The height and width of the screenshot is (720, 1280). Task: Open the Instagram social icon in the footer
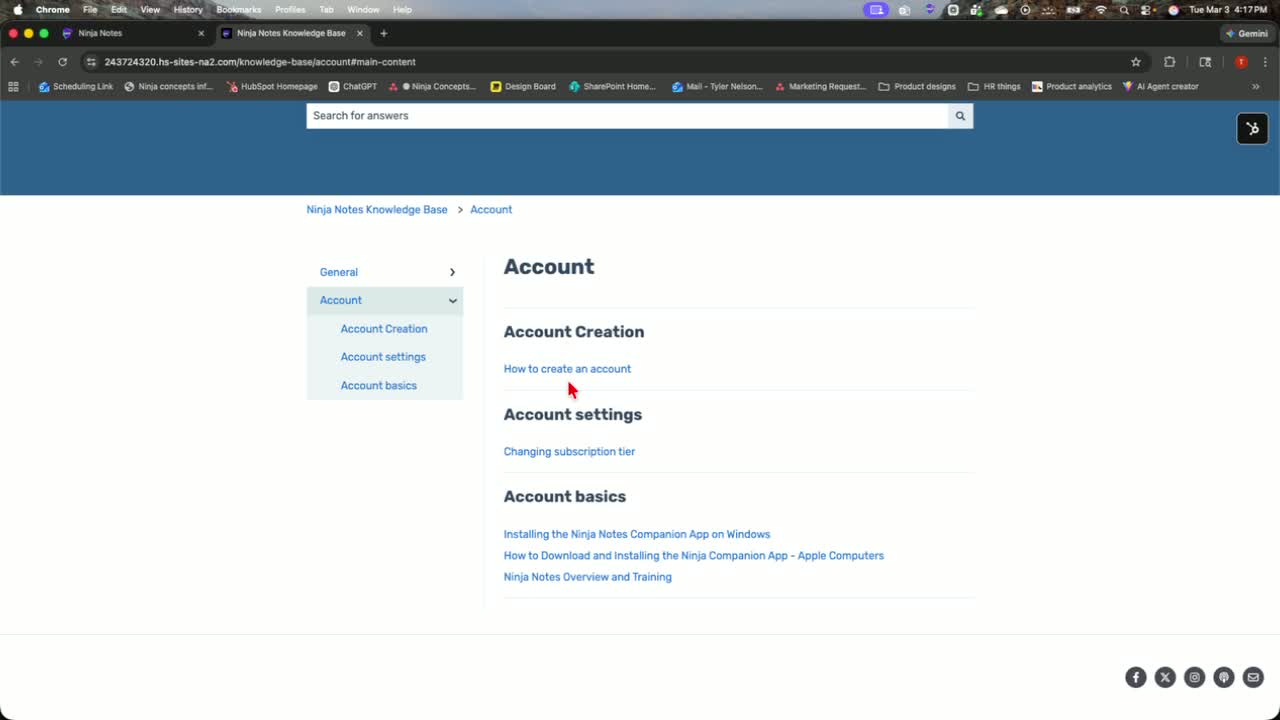(1194, 678)
